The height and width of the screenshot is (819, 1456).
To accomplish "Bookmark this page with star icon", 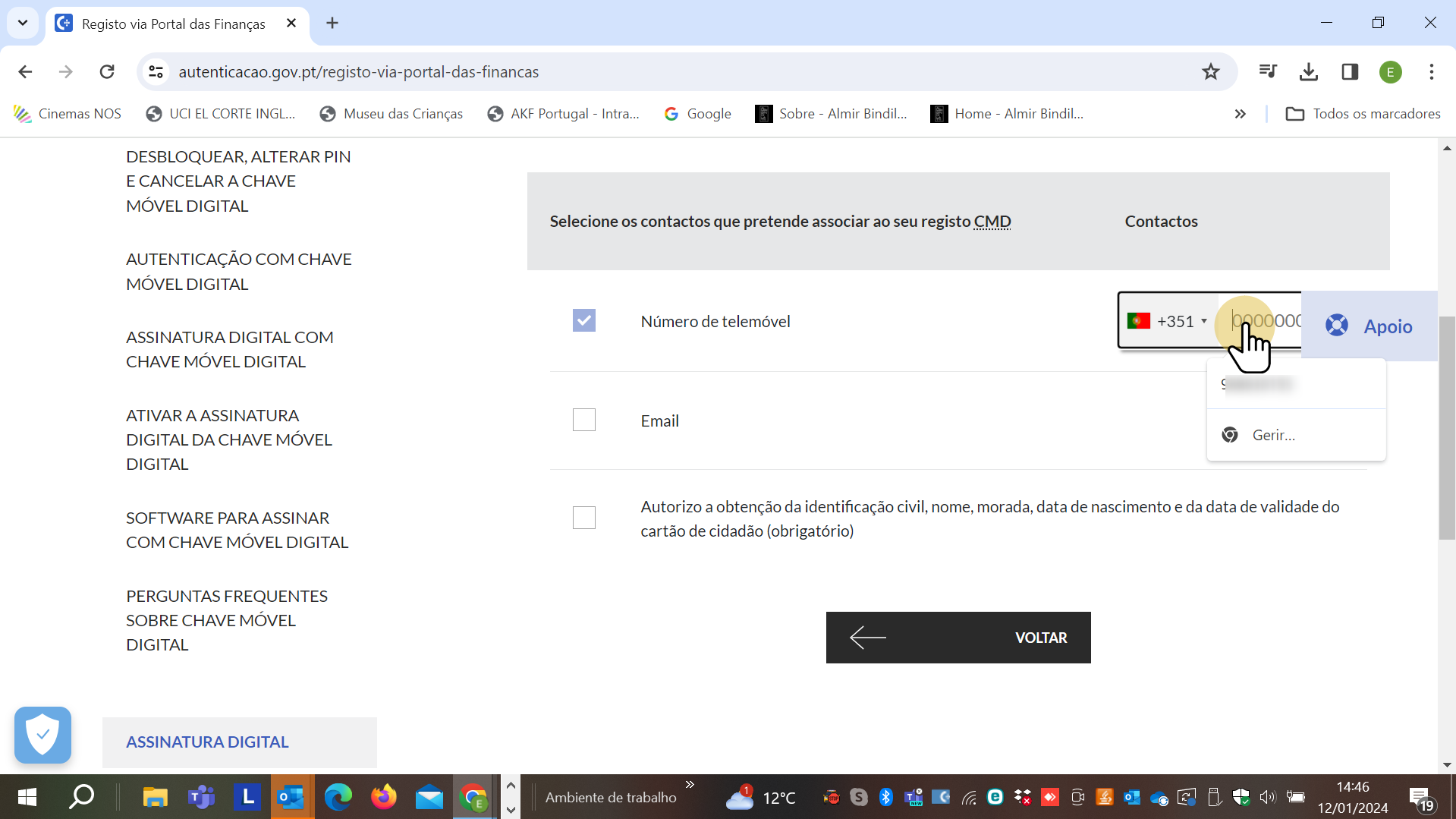I will click(1210, 72).
